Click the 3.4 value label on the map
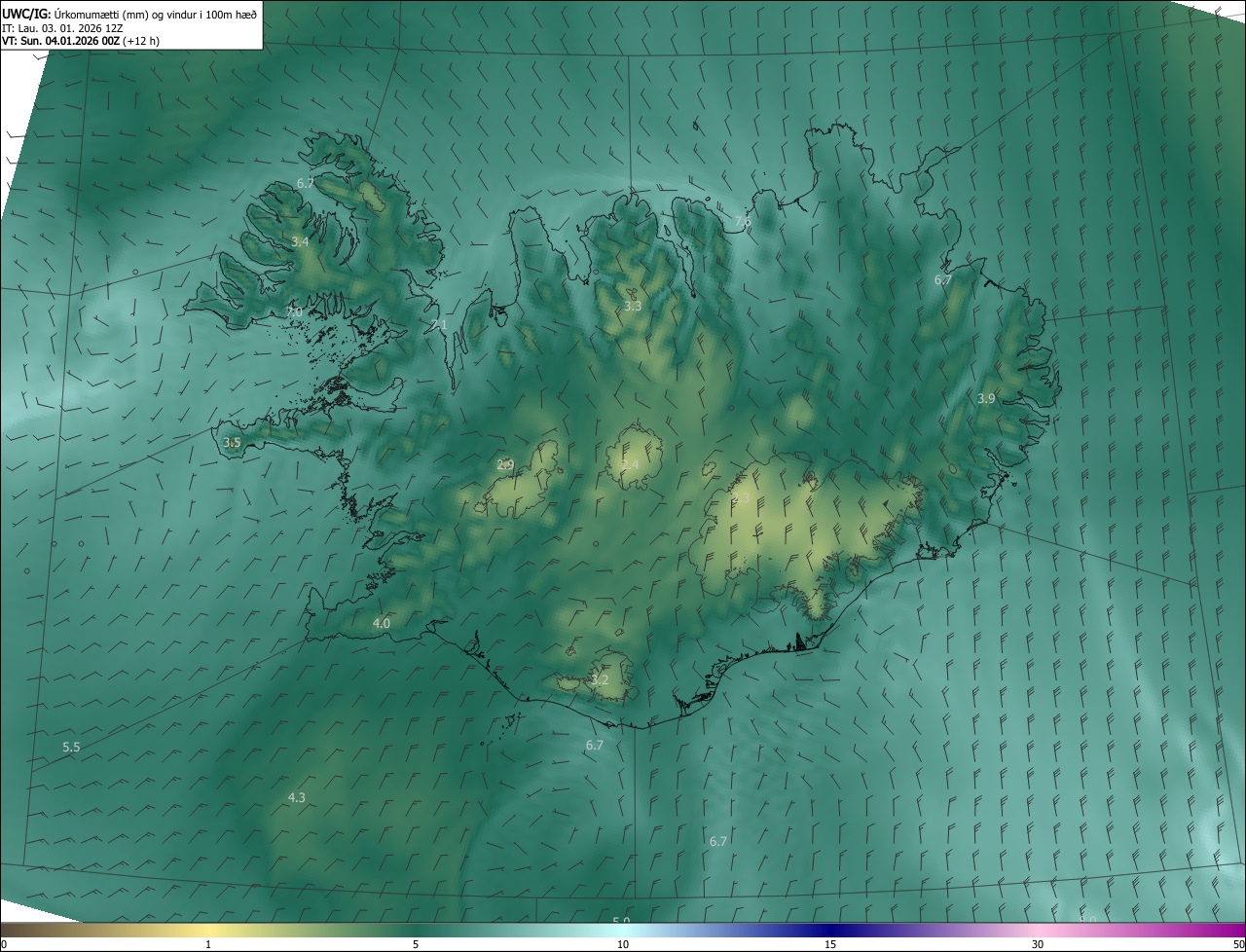The height and width of the screenshot is (952, 1246). pos(300,241)
